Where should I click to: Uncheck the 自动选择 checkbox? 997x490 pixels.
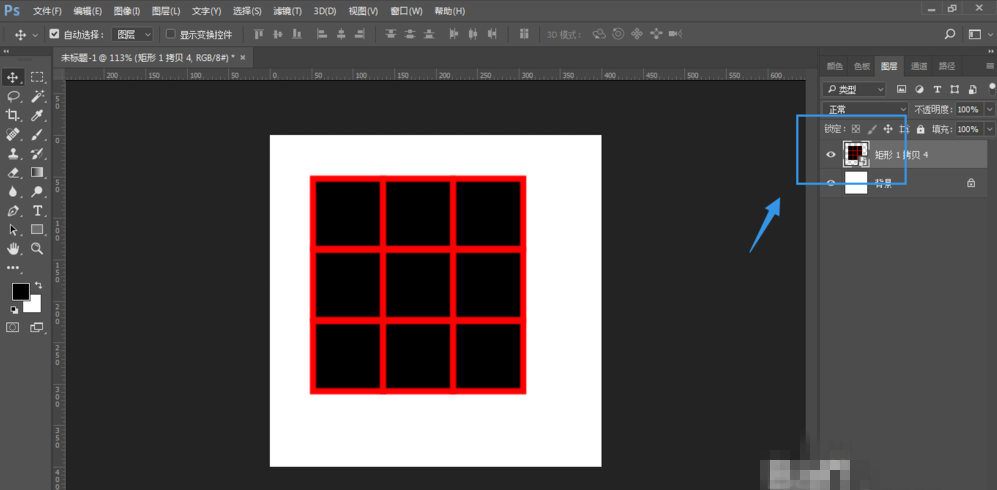54,34
